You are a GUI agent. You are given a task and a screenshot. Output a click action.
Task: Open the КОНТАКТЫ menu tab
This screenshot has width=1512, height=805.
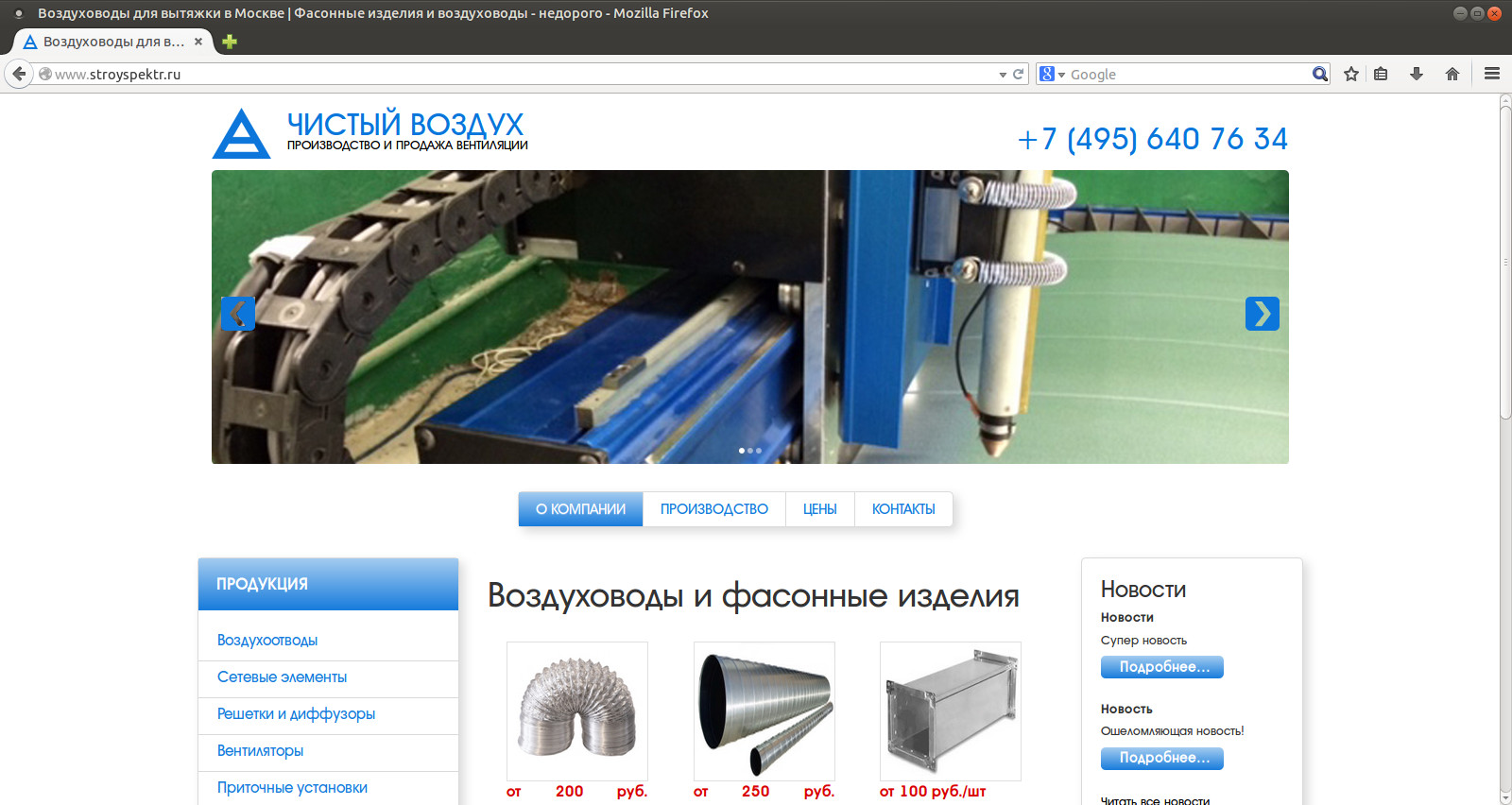tap(902, 509)
